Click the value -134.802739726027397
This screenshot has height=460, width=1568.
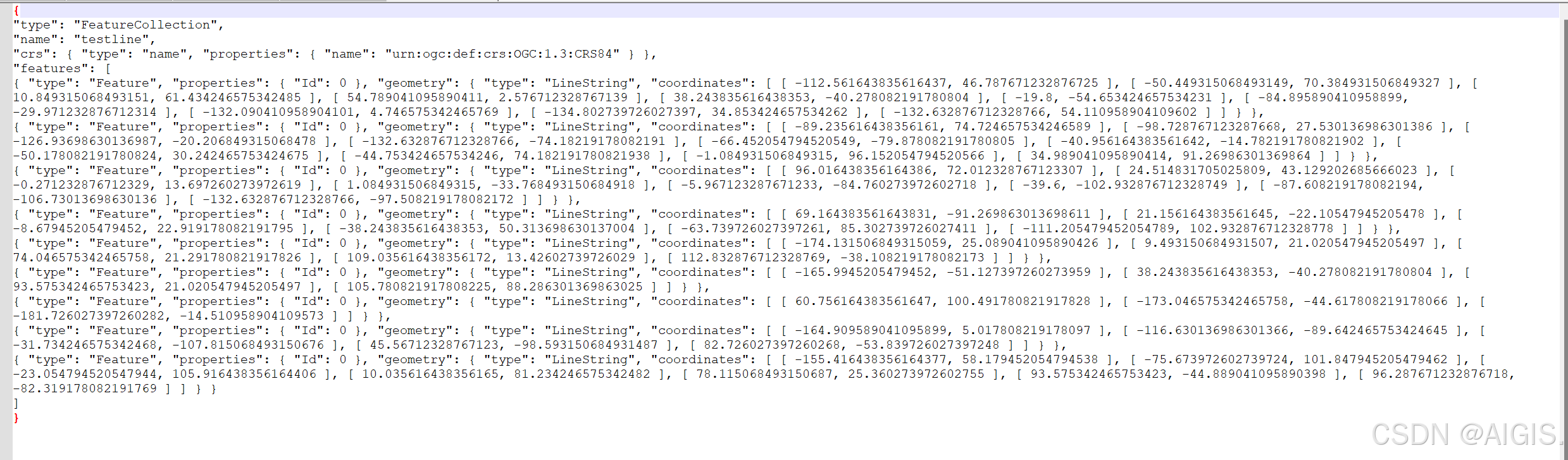tap(620, 112)
